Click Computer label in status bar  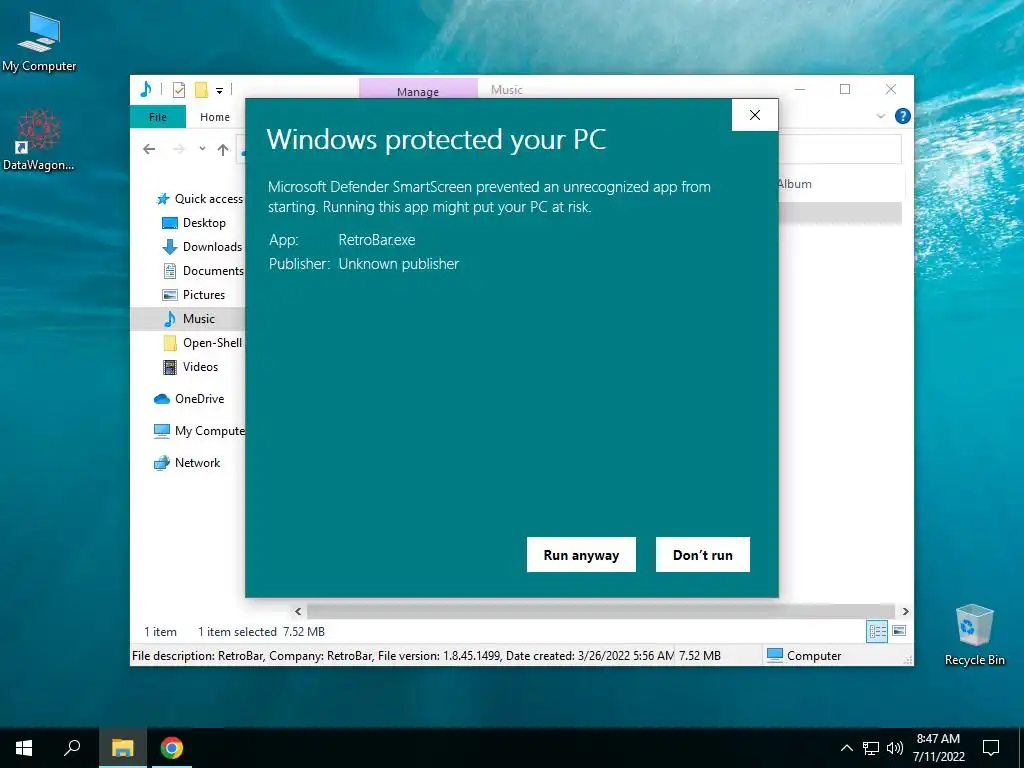coord(814,656)
